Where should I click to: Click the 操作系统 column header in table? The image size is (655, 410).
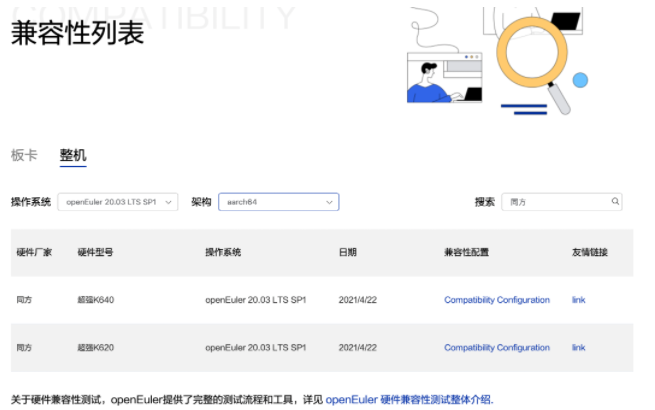(223, 252)
